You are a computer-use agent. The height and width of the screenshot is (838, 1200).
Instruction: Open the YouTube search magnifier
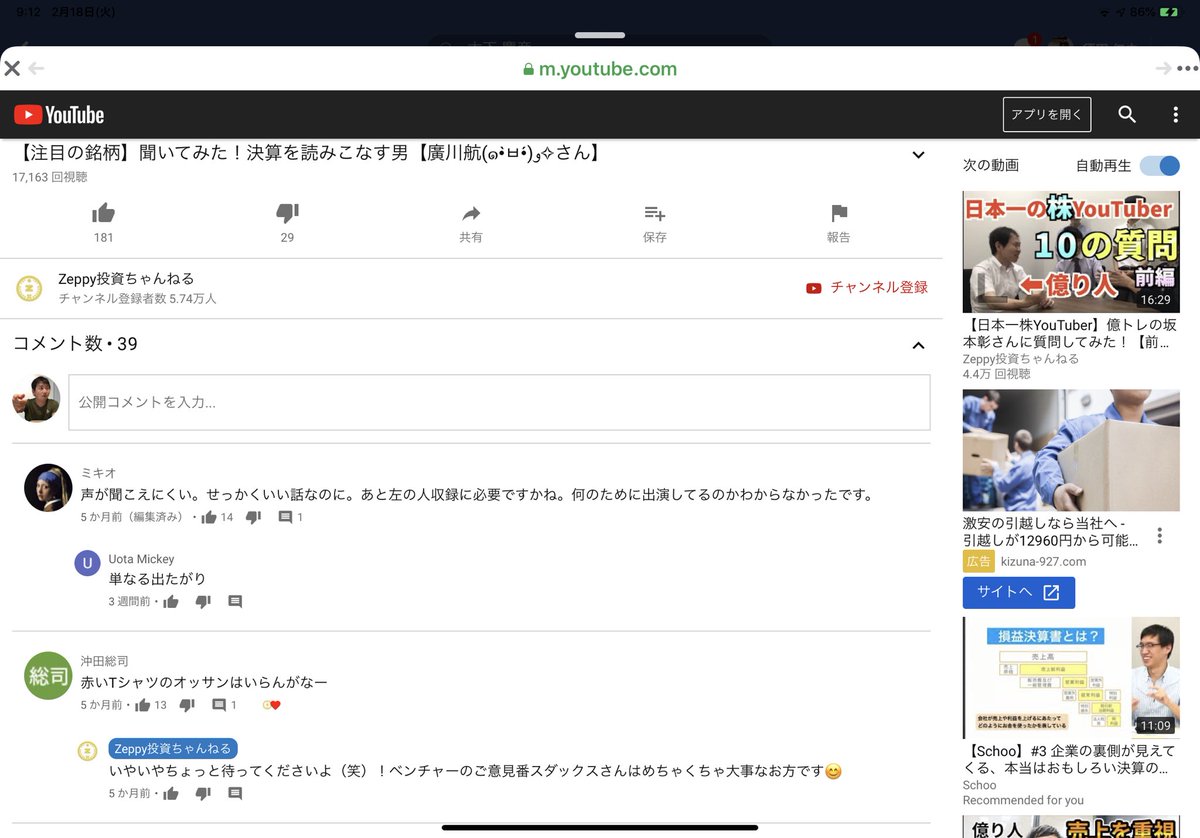pos(1127,115)
